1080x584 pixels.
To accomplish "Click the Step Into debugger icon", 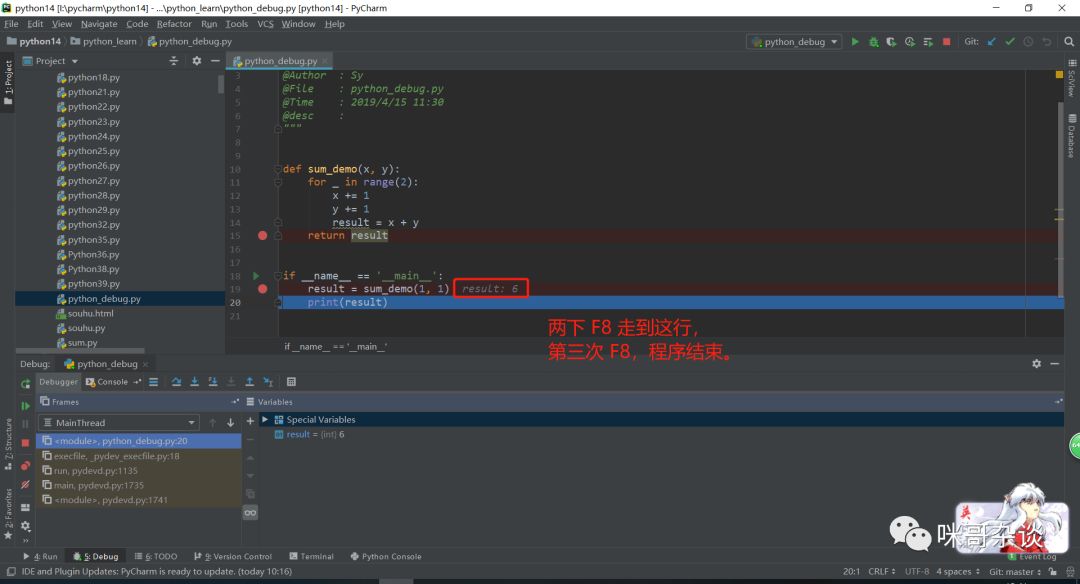I will [x=194, y=382].
